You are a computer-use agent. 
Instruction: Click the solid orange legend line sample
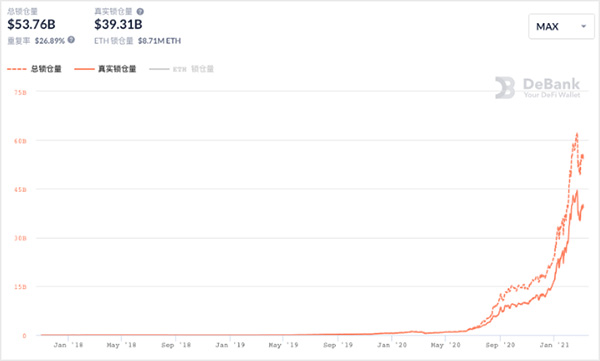(84, 69)
